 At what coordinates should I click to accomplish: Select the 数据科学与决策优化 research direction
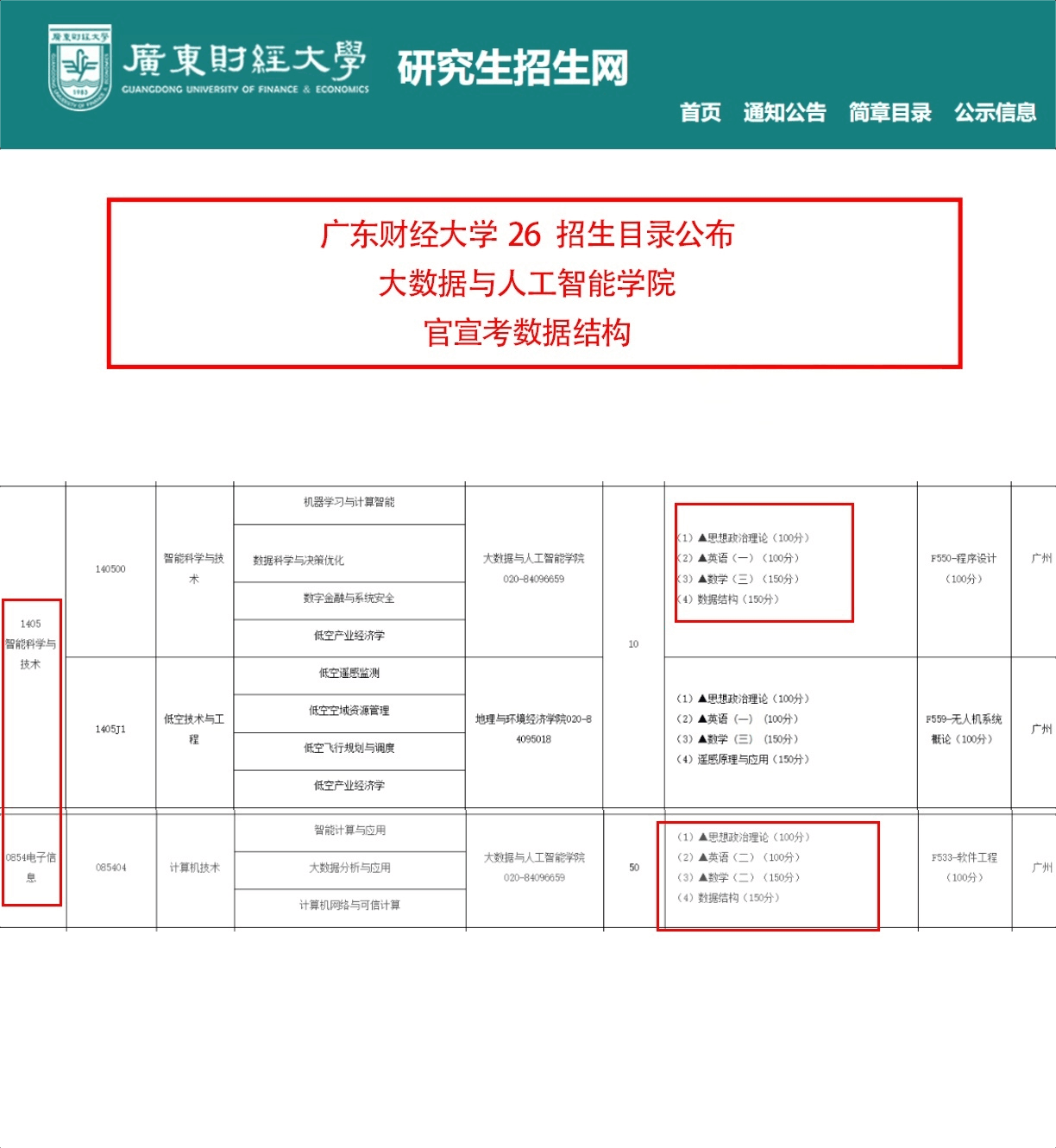click(299, 561)
